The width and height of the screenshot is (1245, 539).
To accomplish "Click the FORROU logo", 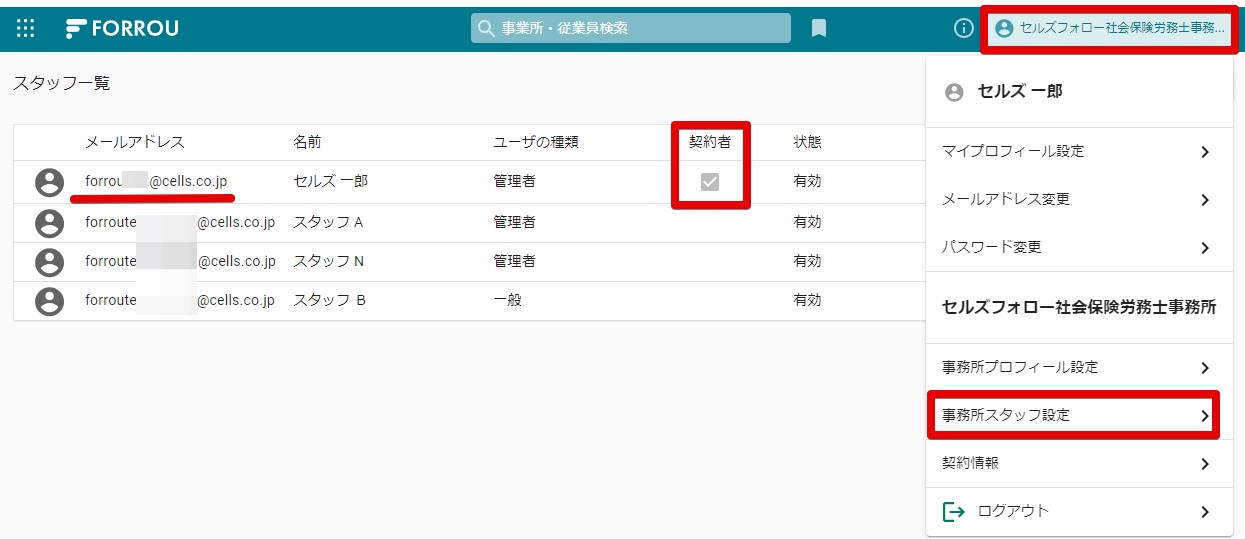I will pos(122,28).
